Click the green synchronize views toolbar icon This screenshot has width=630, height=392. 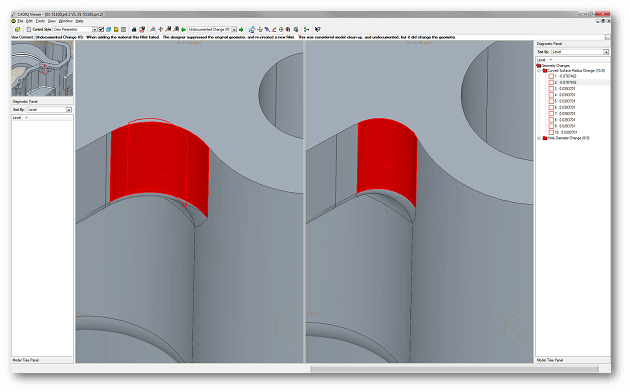point(306,29)
